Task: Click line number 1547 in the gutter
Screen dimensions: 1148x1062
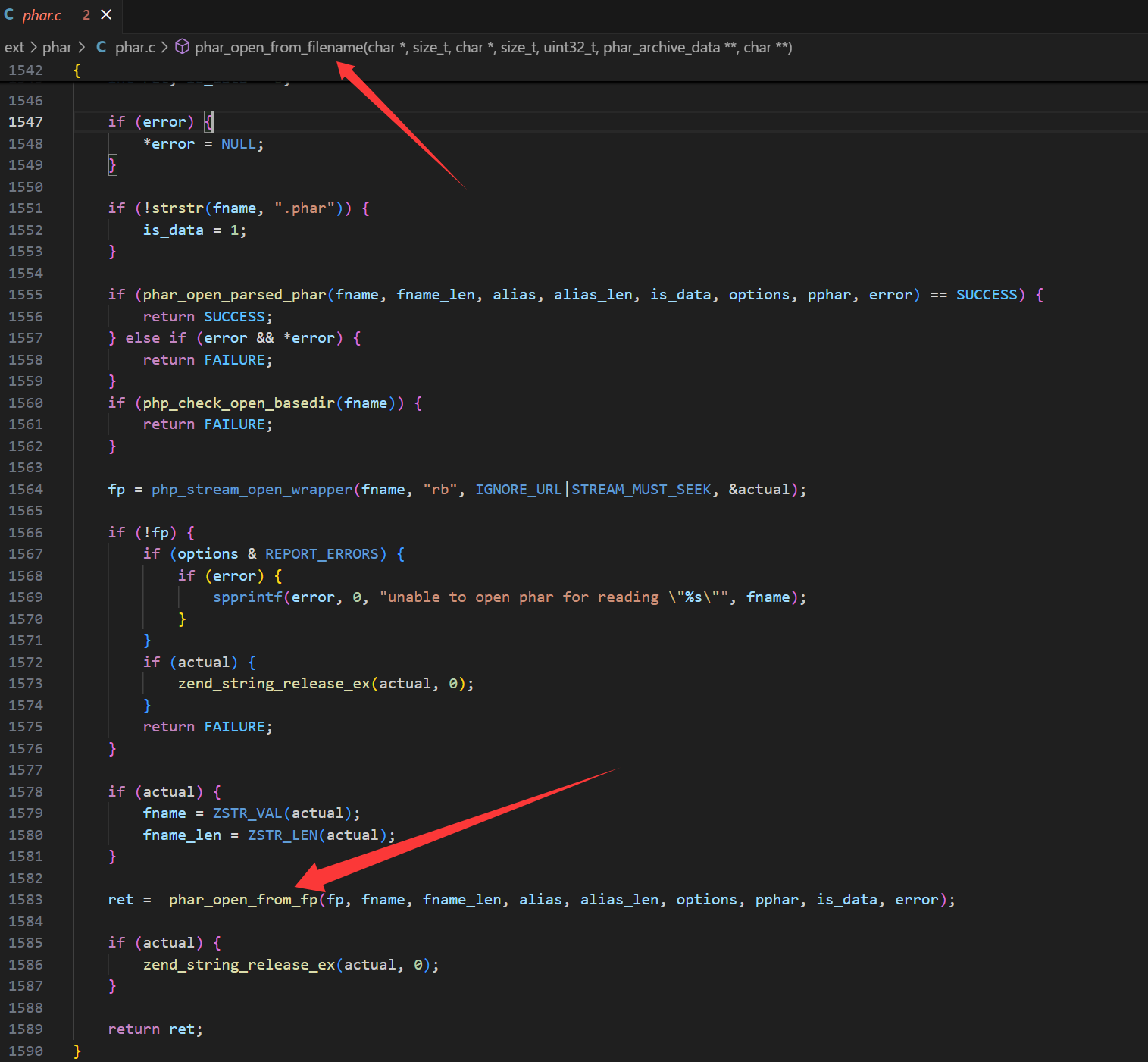Action: [26, 122]
